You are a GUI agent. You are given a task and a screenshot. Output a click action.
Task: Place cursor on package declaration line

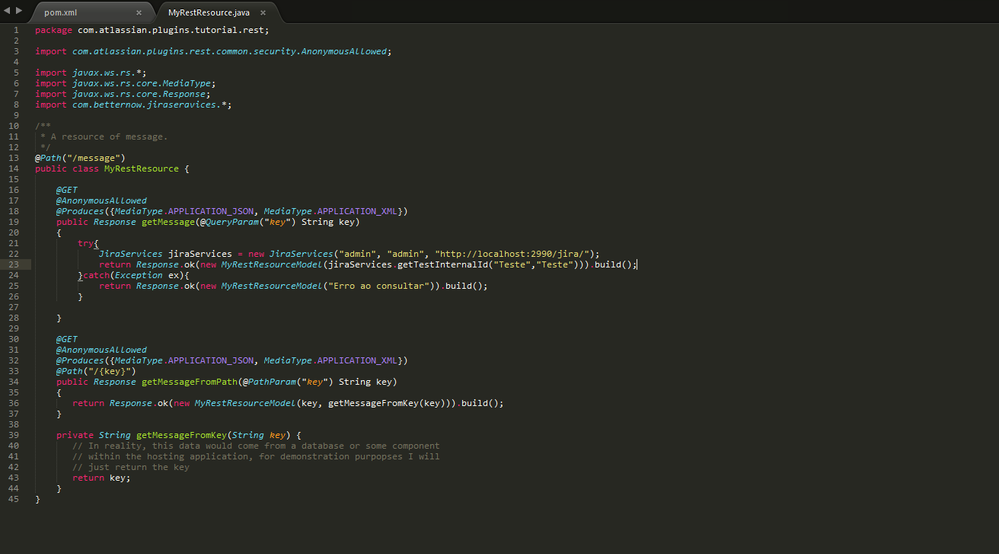pos(152,30)
